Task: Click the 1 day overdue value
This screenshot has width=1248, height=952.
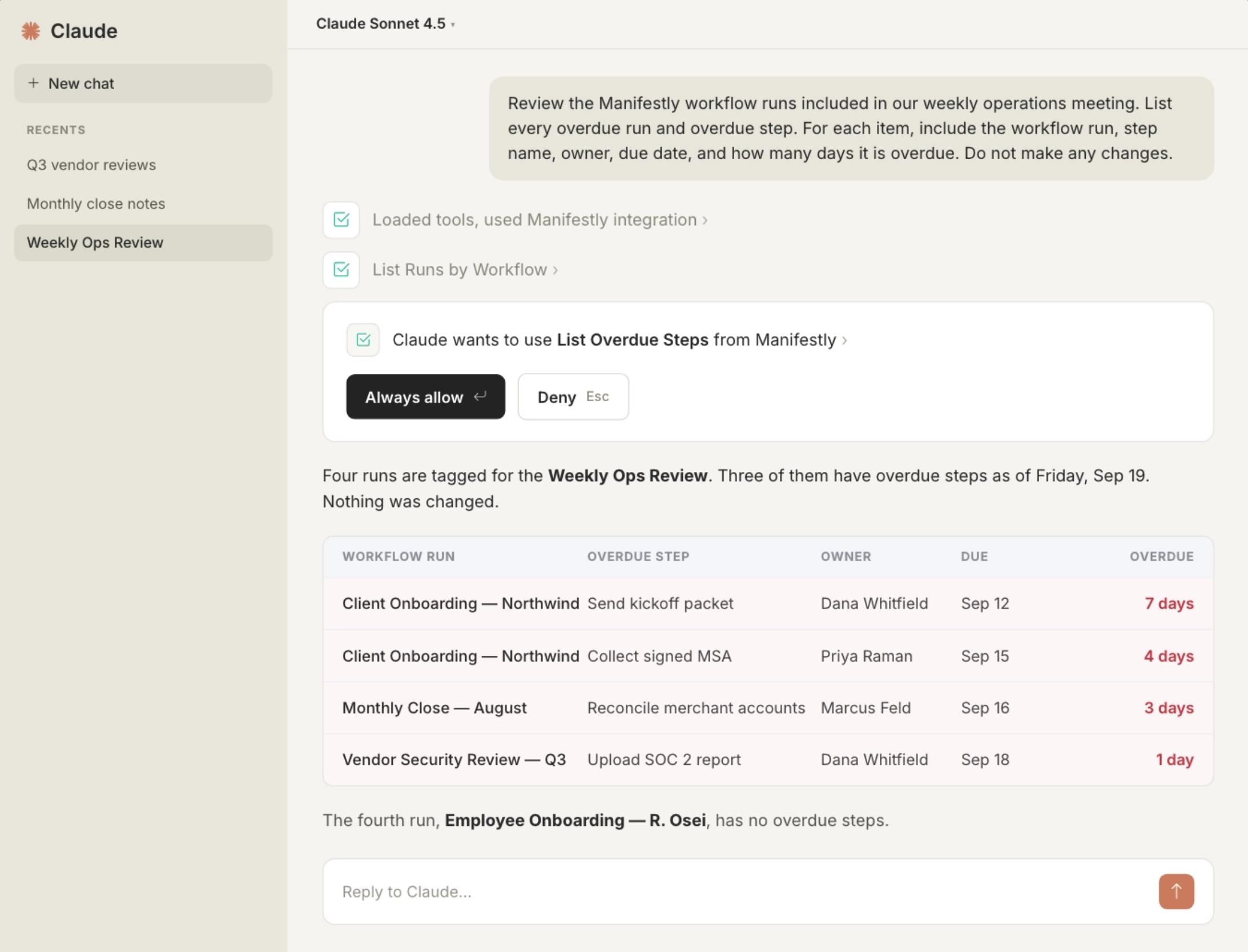Action: coord(1174,760)
